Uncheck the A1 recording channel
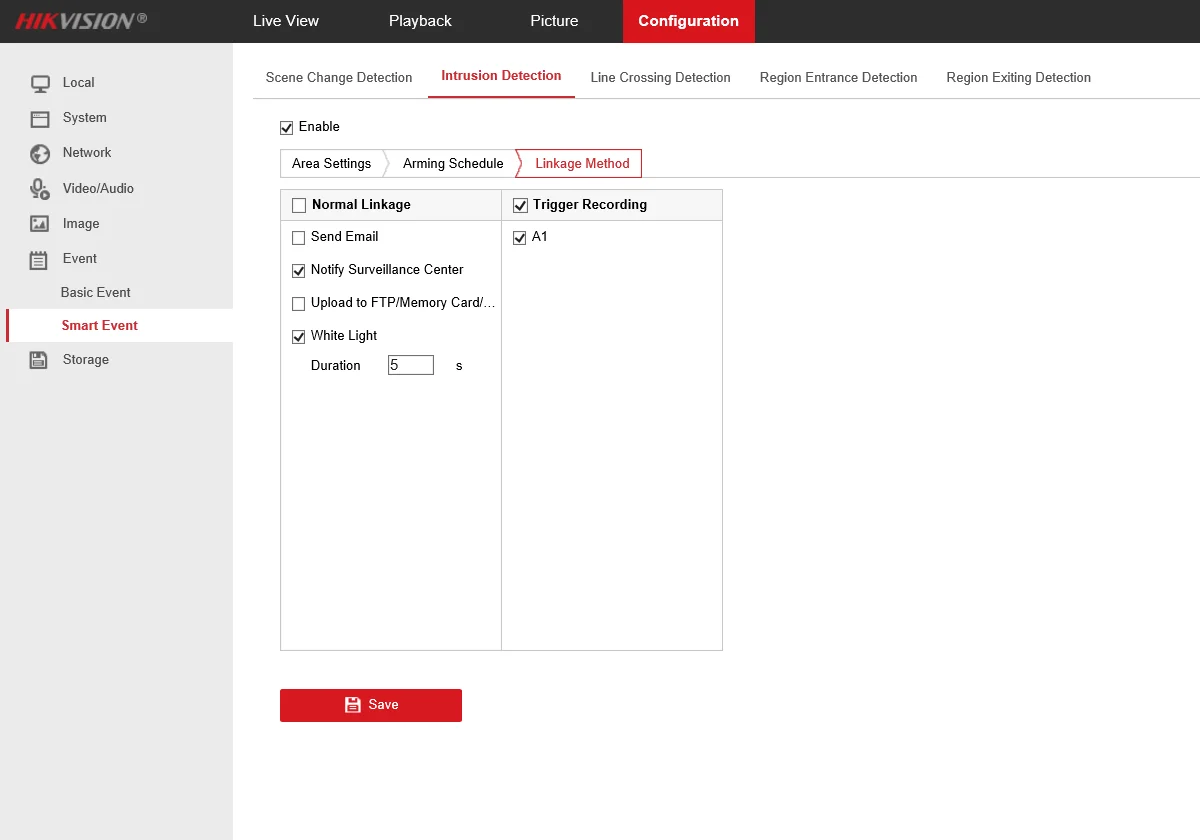The height and width of the screenshot is (840, 1200). (x=519, y=238)
